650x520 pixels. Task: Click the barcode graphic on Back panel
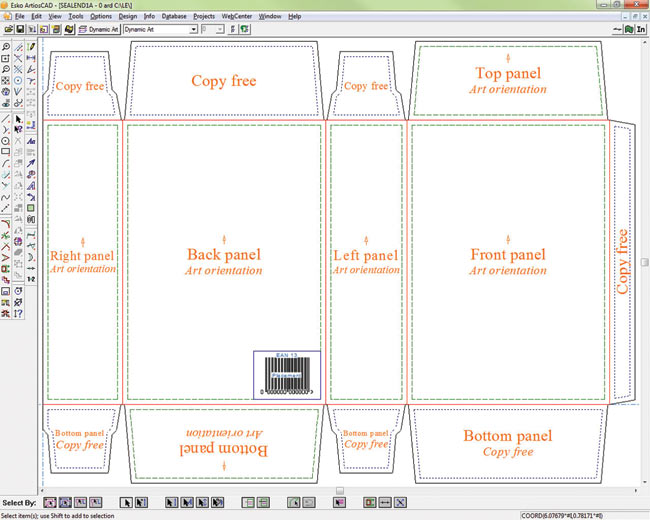[287, 375]
